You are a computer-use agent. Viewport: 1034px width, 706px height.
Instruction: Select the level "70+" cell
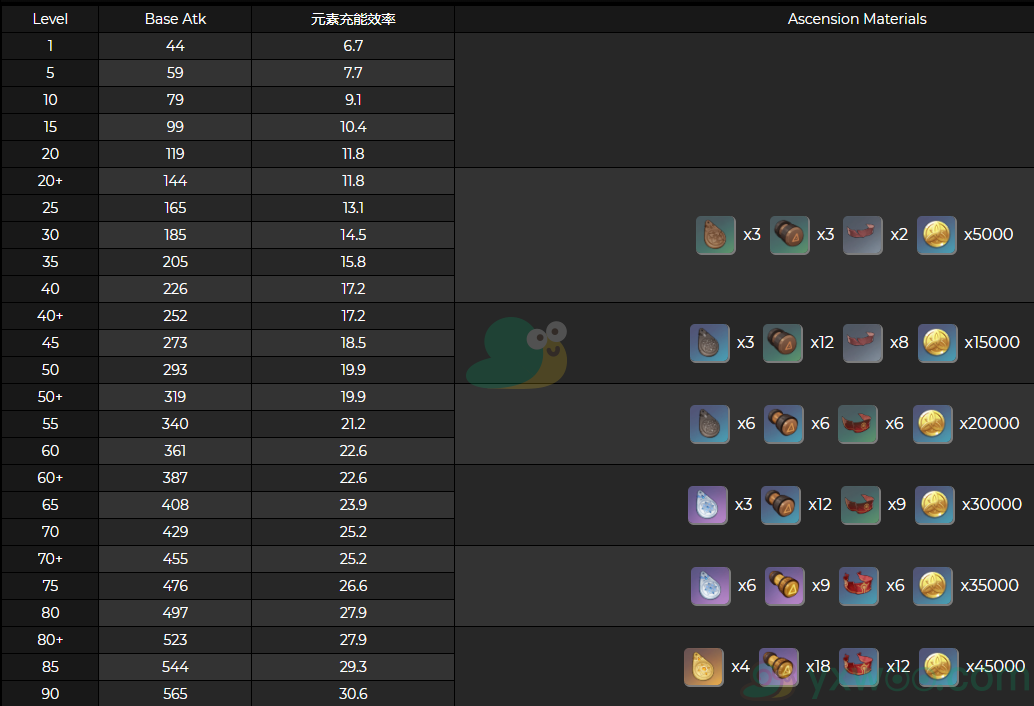[50, 559]
